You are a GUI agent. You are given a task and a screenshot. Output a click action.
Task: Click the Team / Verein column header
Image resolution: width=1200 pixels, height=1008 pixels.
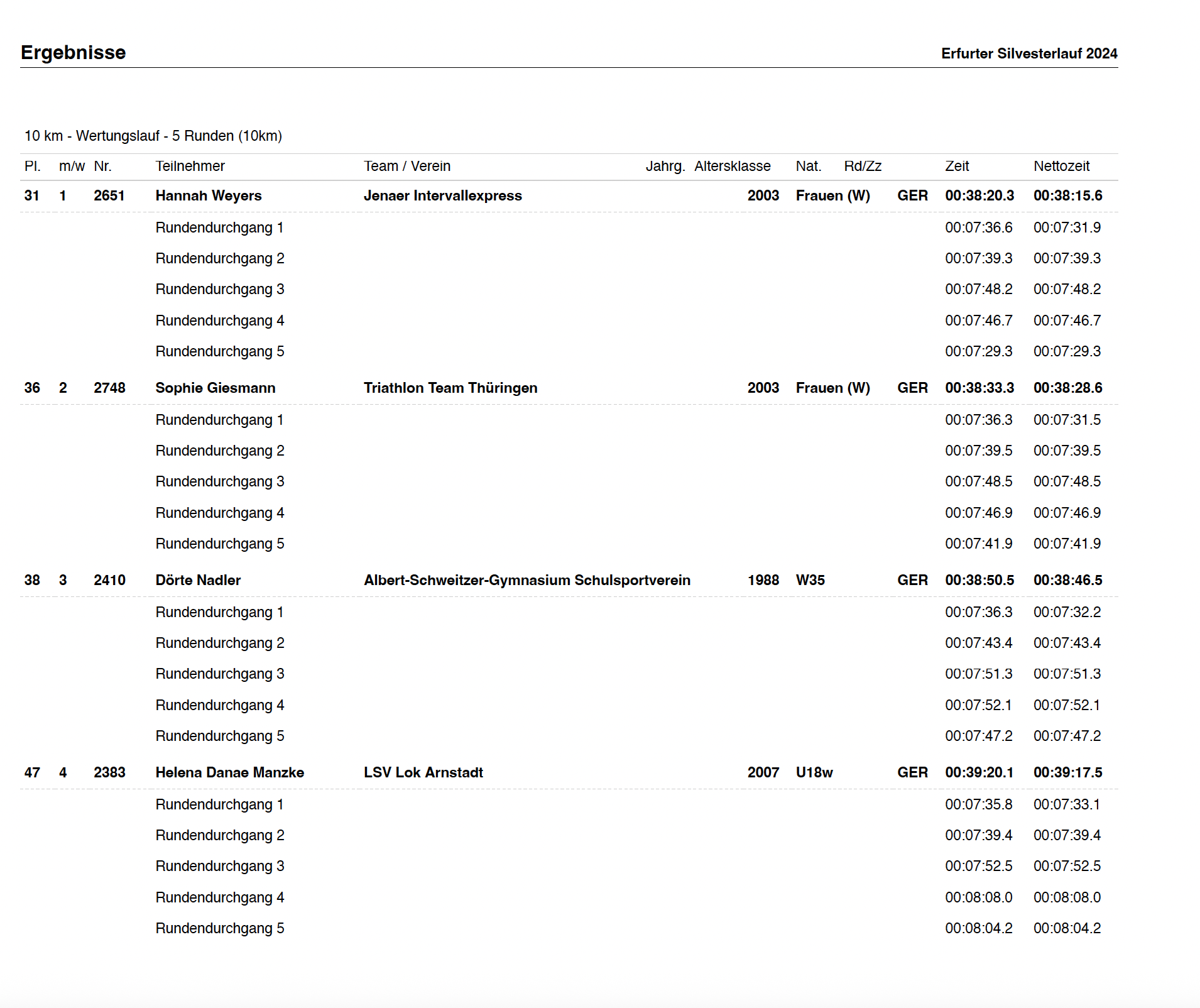coord(406,166)
